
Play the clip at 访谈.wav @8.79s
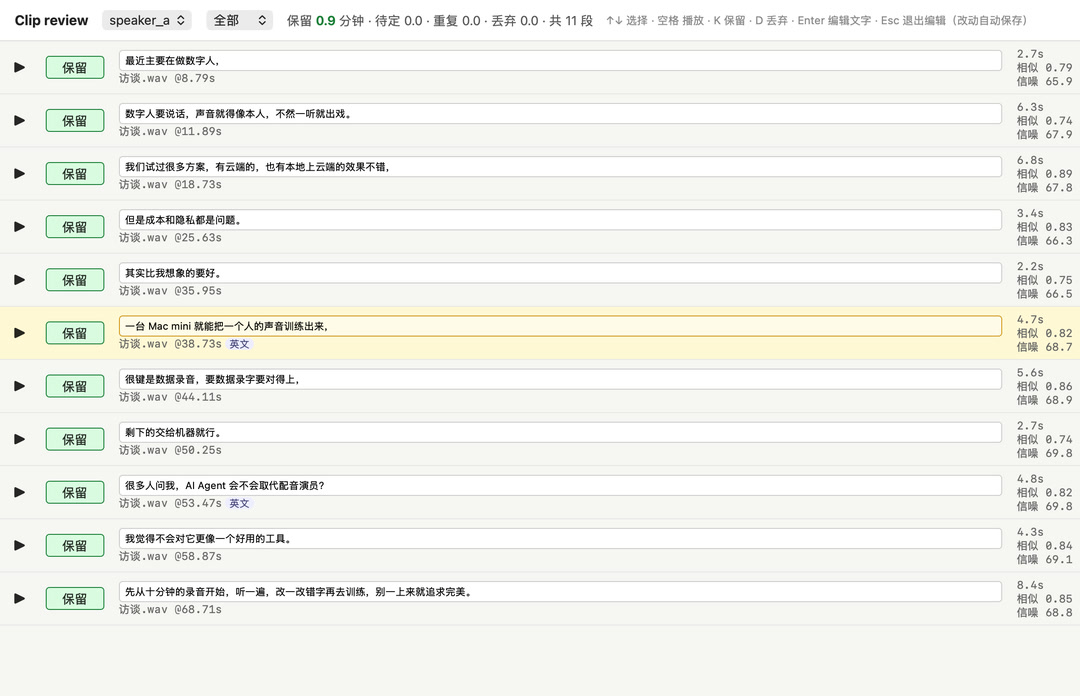pyautogui.click(x=19, y=68)
